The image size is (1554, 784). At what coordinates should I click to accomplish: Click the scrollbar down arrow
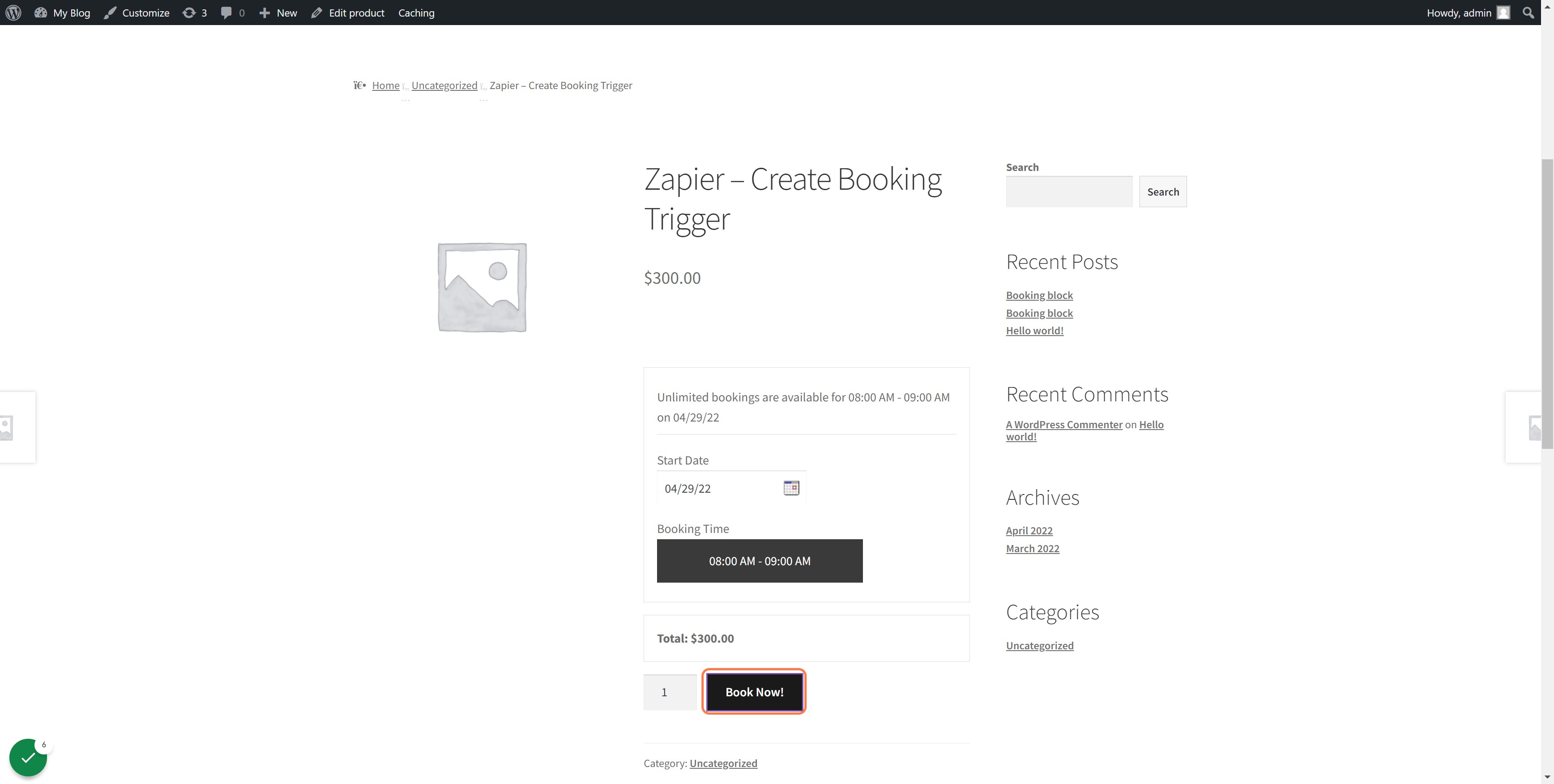pyautogui.click(x=1547, y=777)
